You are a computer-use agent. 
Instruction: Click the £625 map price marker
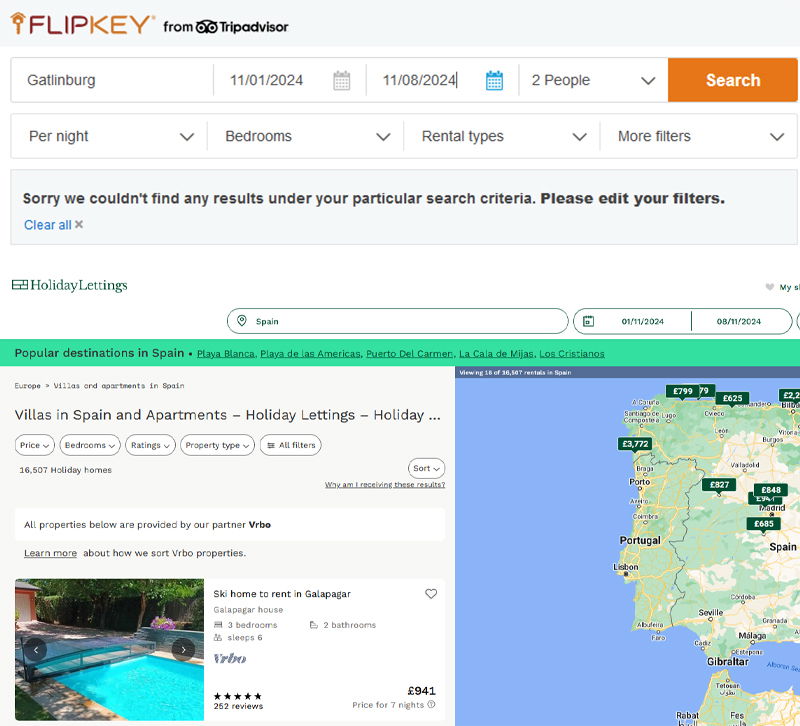pos(733,398)
